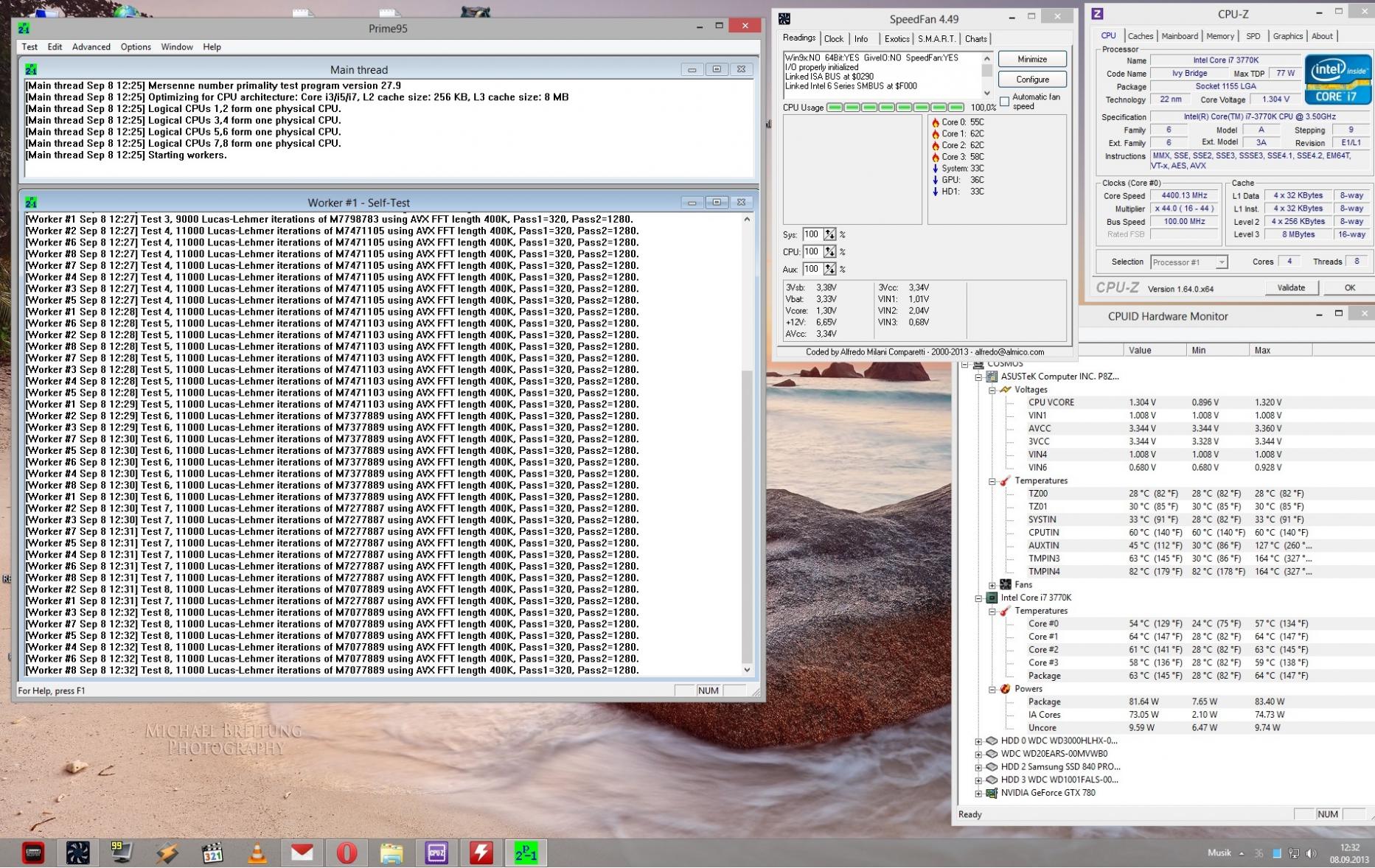Switch to the Mainboard tab in CPU-Z
The width and height of the screenshot is (1375, 868).
[1180, 36]
